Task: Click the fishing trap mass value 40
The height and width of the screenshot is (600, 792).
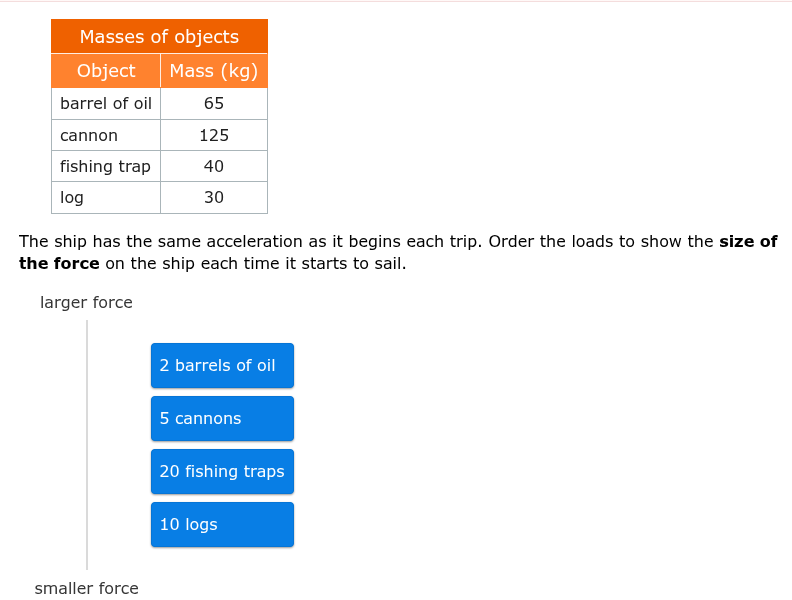Action: coord(214,166)
